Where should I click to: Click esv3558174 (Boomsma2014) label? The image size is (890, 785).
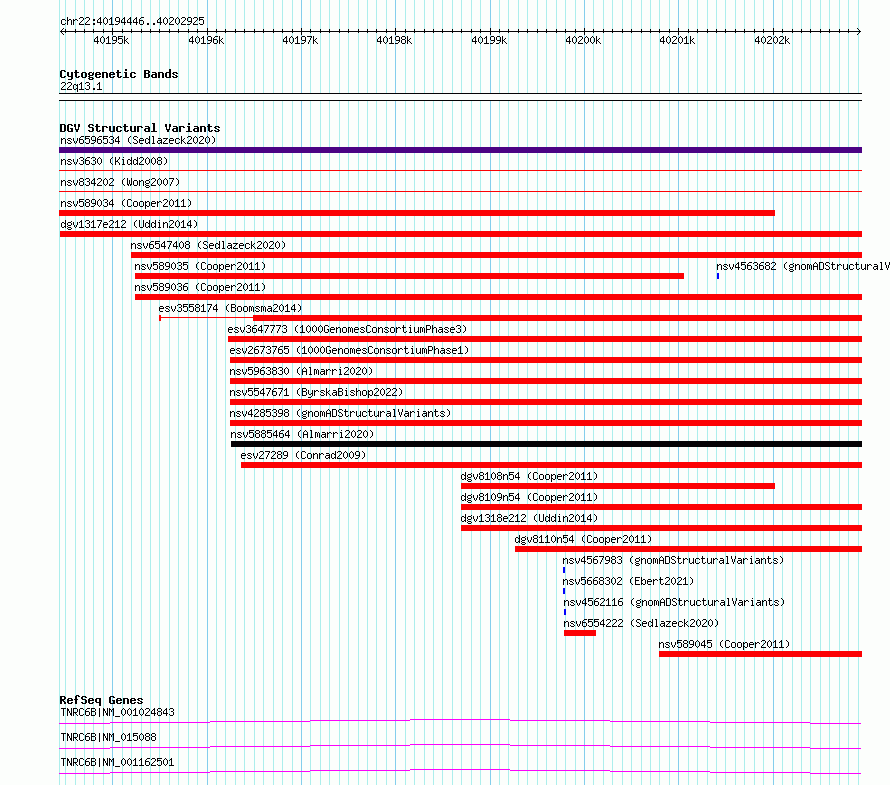[x=230, y=308]
